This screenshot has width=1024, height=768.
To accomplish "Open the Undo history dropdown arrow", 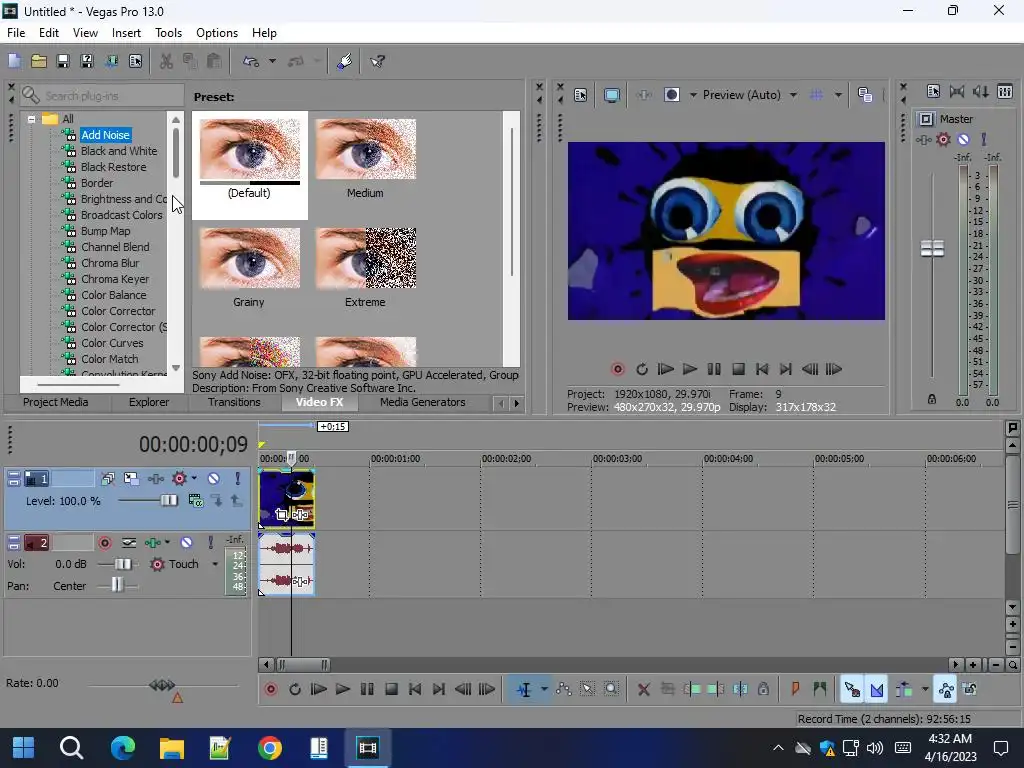I will (272, 61).
